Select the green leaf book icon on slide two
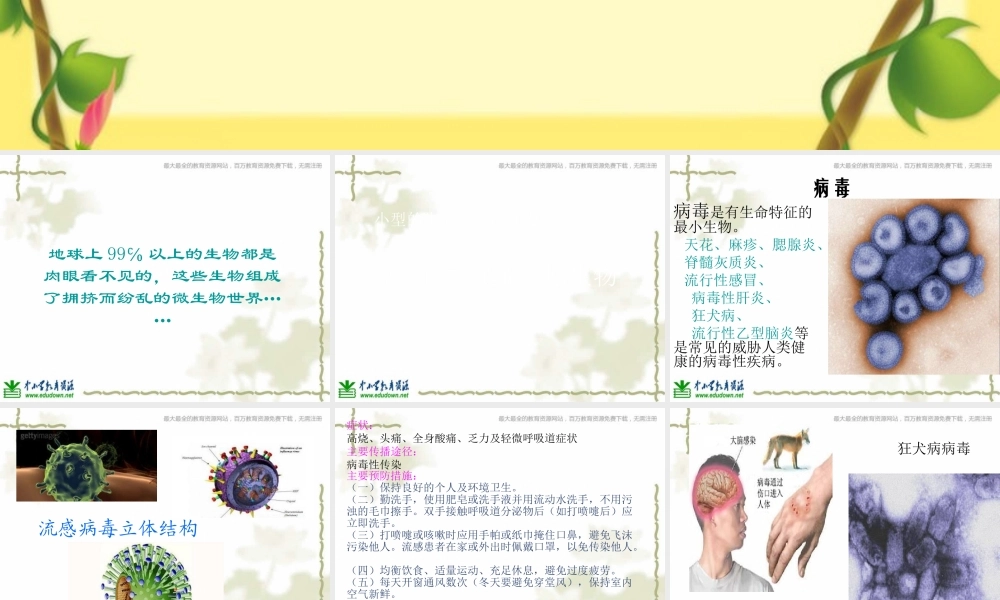The image size is (1000, 600). click(x=350, y=386)
